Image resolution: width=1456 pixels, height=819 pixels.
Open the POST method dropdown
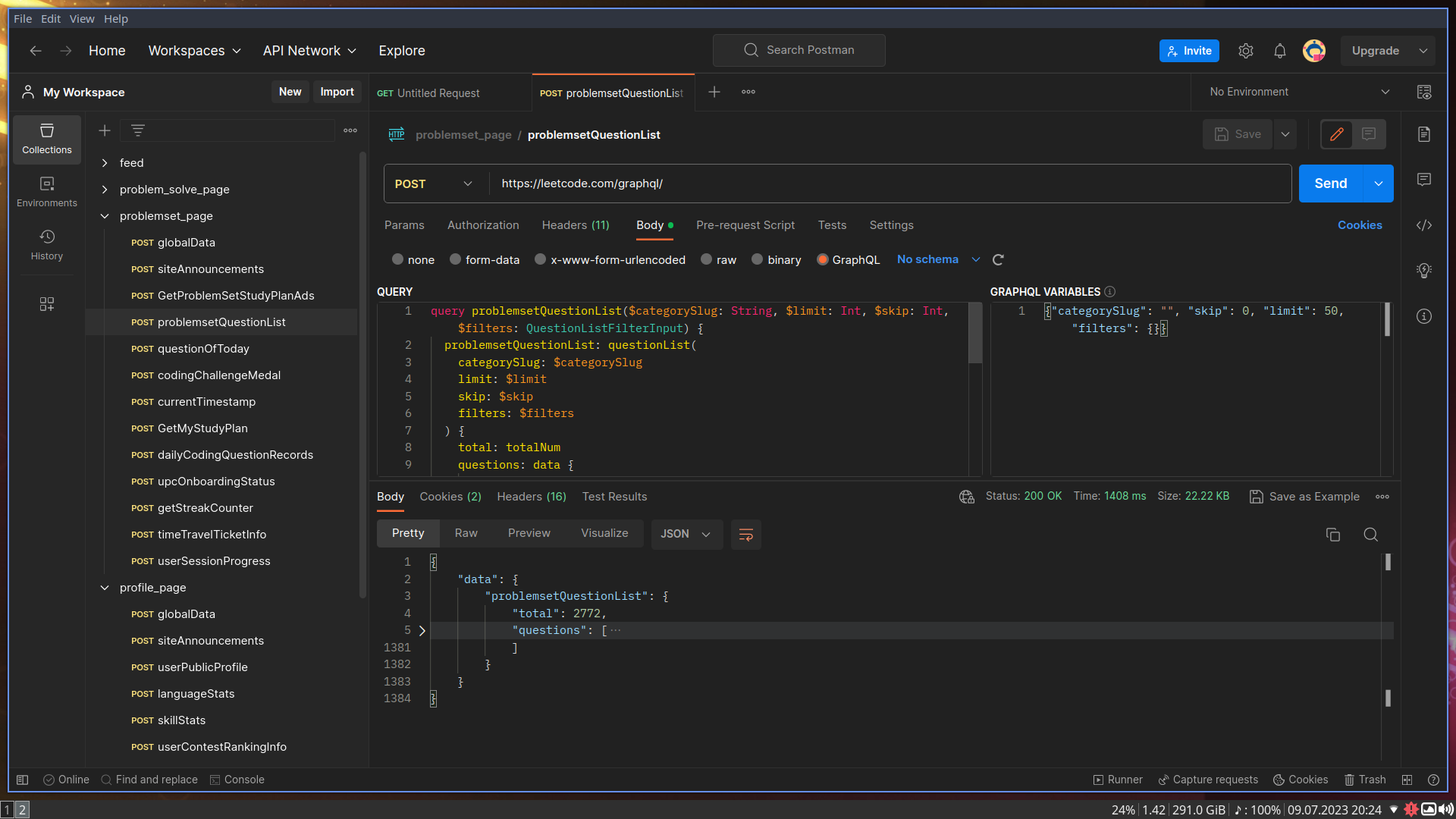click(434, 184)
